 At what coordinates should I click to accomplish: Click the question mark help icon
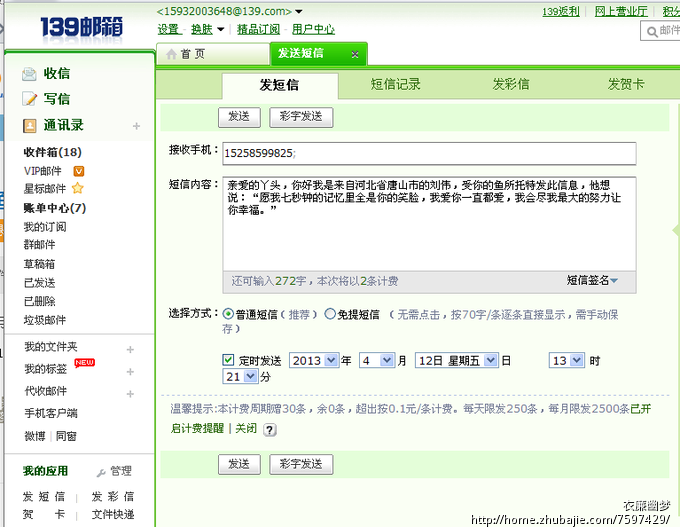270,430
